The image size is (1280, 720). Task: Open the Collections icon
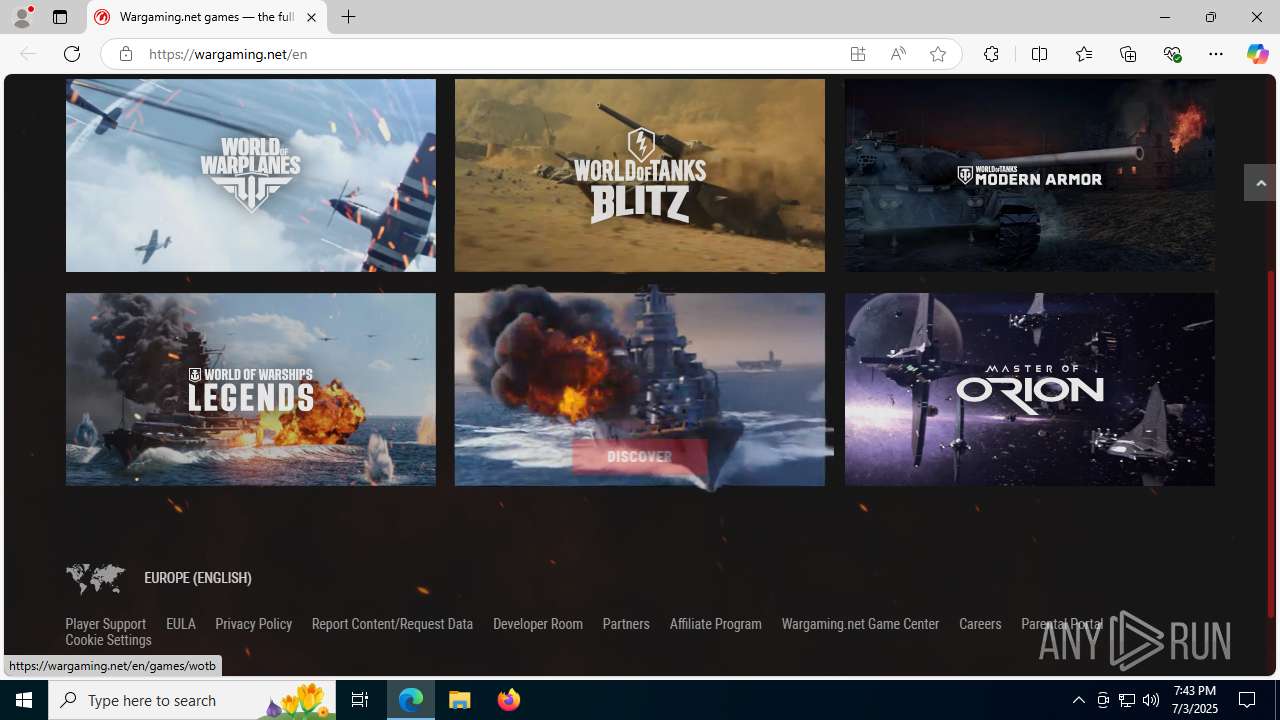tap(1128, 54)
